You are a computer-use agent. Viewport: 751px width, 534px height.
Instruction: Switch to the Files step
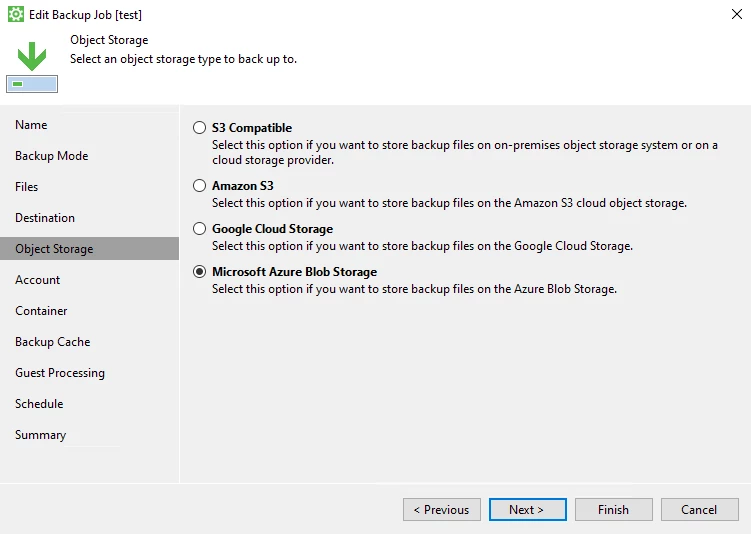26,187
